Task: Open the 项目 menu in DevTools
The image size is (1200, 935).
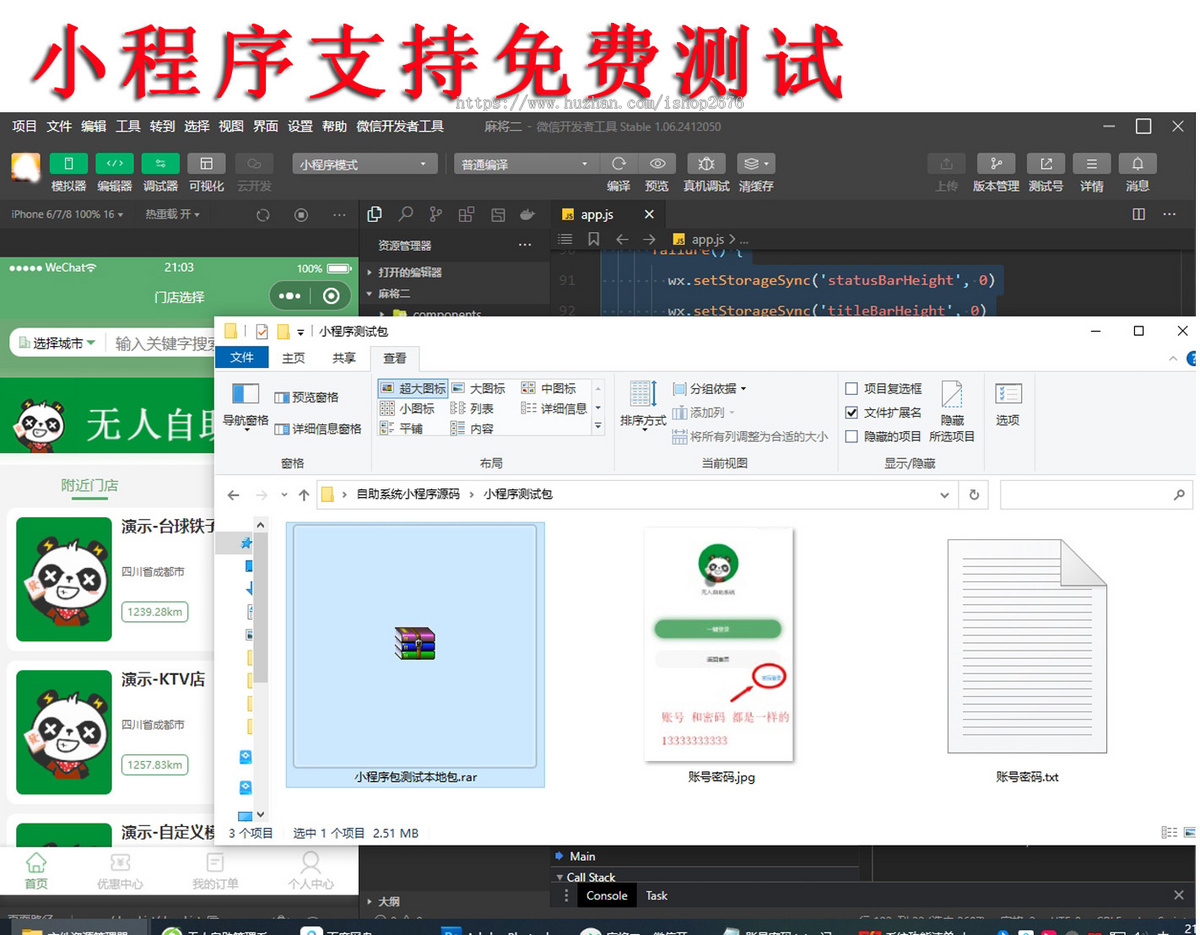Action: (x=24, y=126)
